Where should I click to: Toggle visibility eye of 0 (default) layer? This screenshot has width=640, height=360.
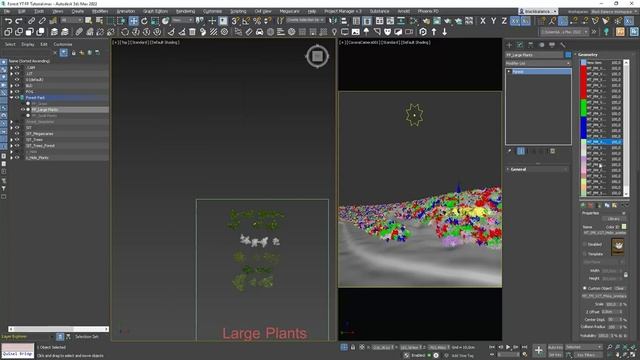17,80
